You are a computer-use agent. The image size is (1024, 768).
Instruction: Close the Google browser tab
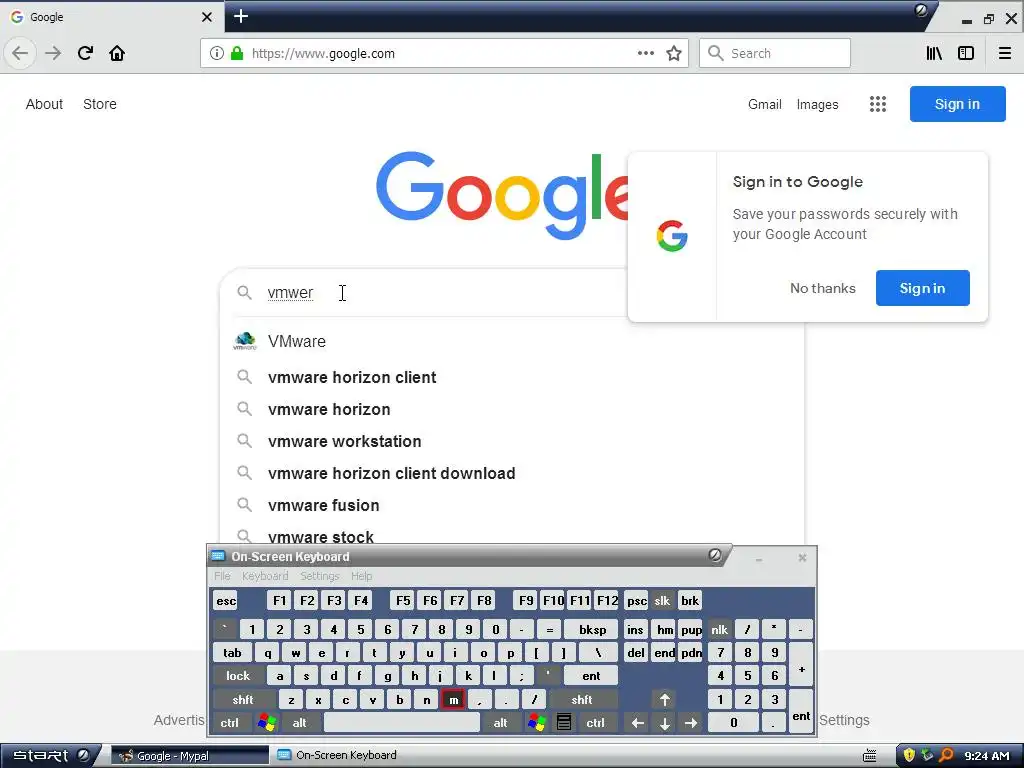pos(206,17)
